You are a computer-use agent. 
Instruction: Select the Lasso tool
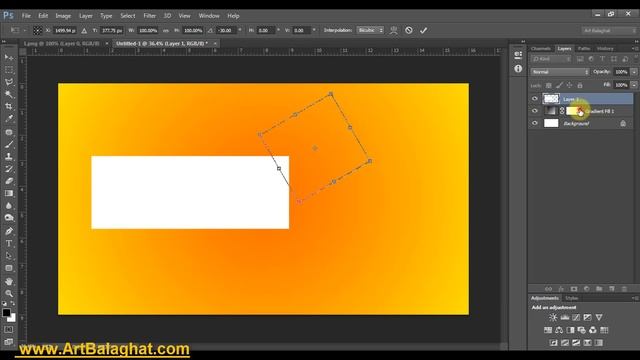click(9, 82)
